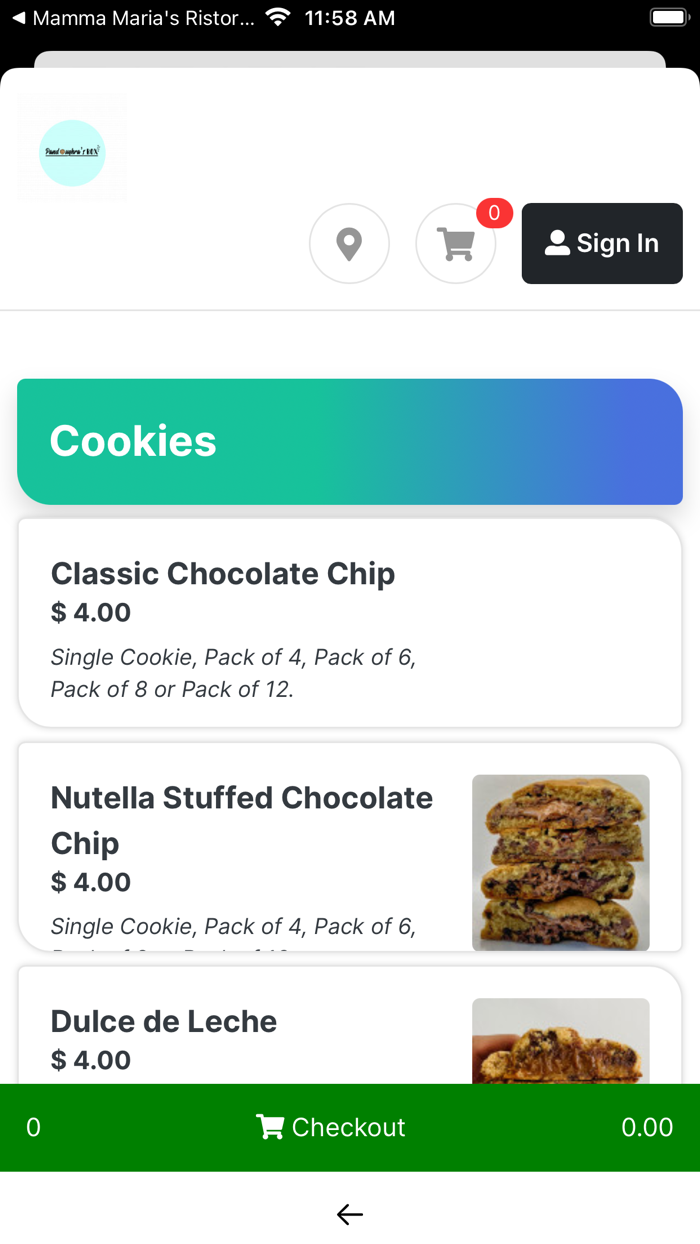Image resolution: width=700 pixels, height=1244 pixels.
Task: Tap the battery indicator icon
Action: (x=667, y=18)
